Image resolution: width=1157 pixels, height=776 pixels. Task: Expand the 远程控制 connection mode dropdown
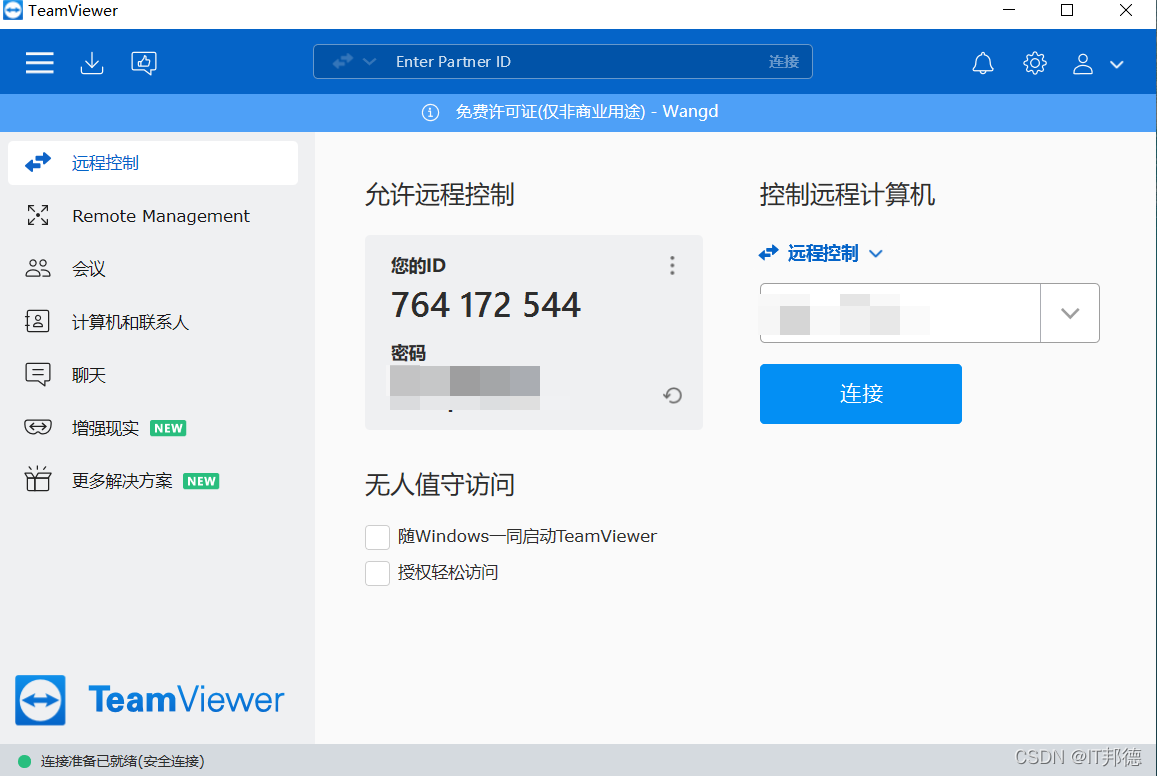click(x=876, y=253)
